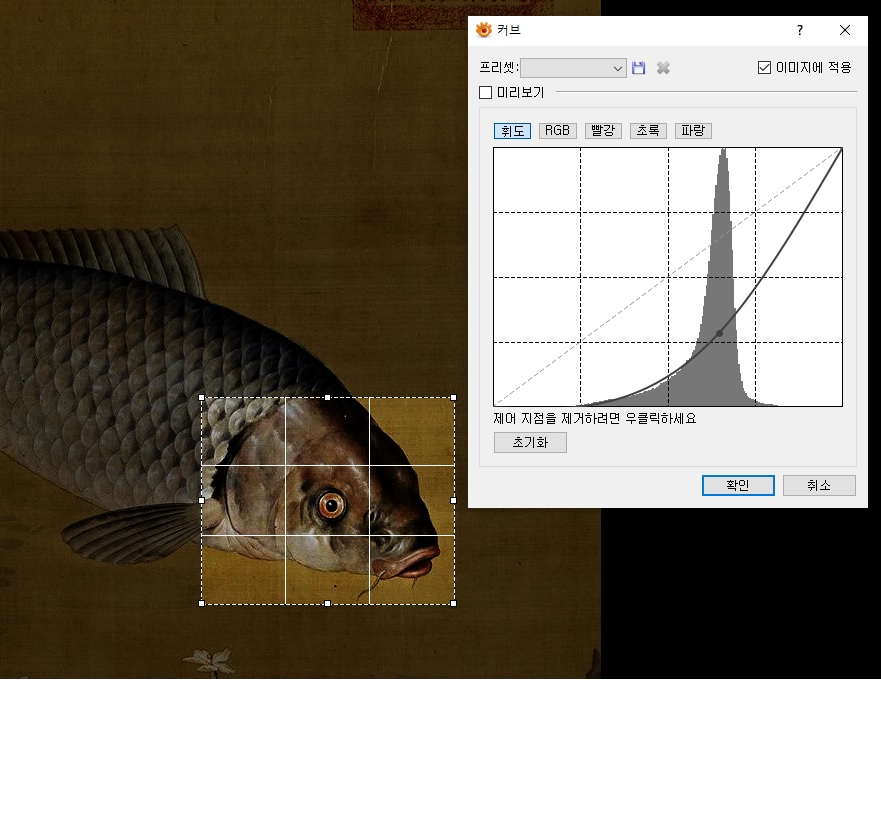Click the bottom-left crop selection handle
881x814 pixels.
click(202, 603)
